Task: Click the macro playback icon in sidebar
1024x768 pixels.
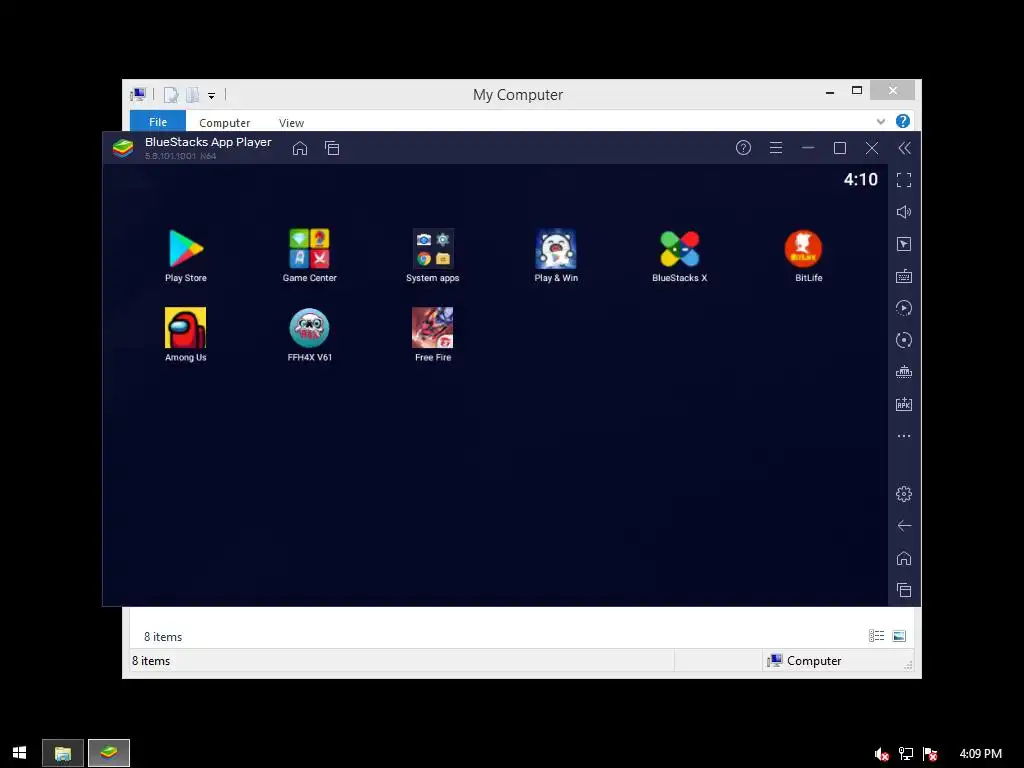Action: click(904, 308)
